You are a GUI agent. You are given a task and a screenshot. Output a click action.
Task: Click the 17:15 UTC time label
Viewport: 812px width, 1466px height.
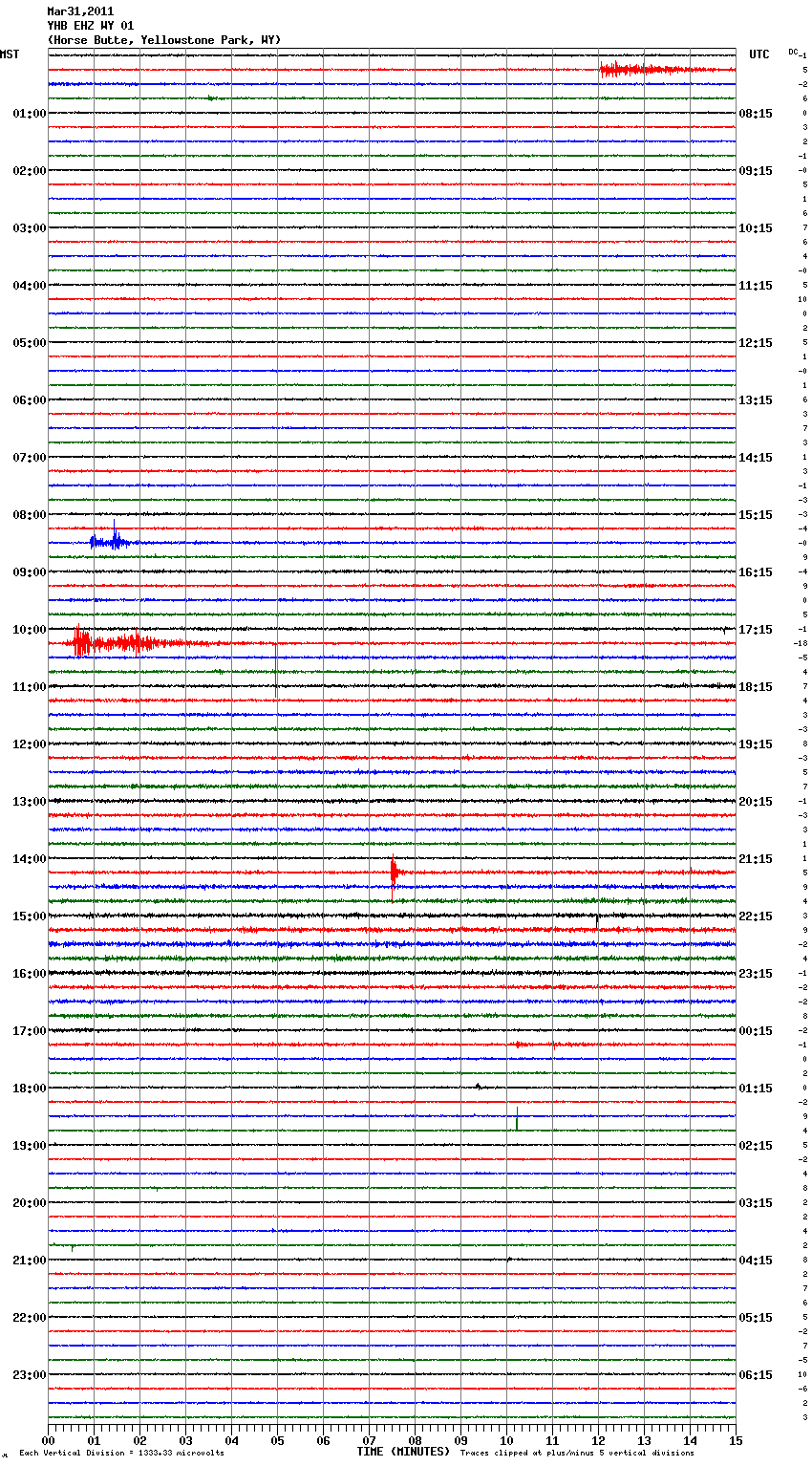pyautogui.click(x=756, y=630)
